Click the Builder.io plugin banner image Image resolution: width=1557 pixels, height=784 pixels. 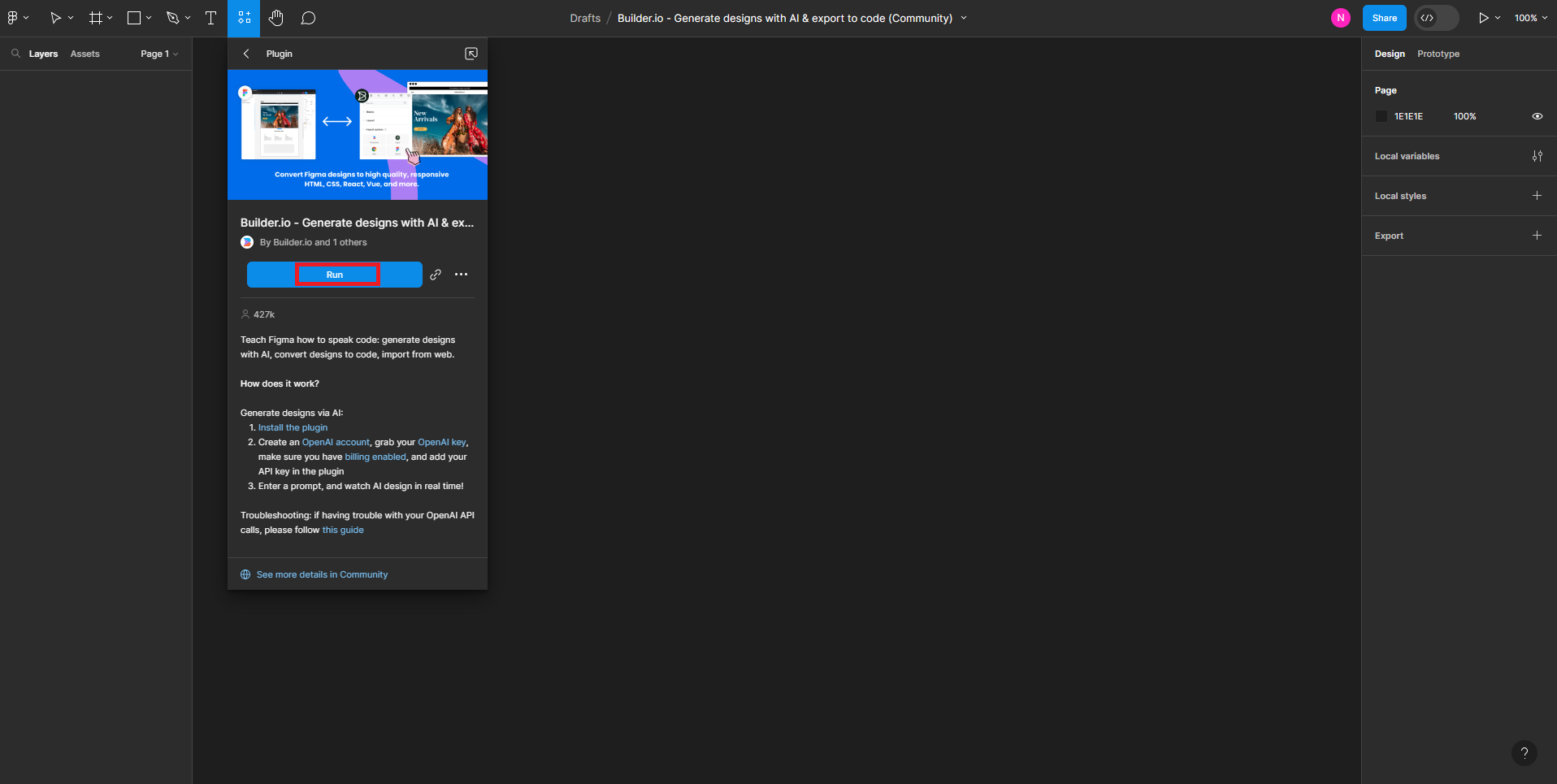pos(358,135)
